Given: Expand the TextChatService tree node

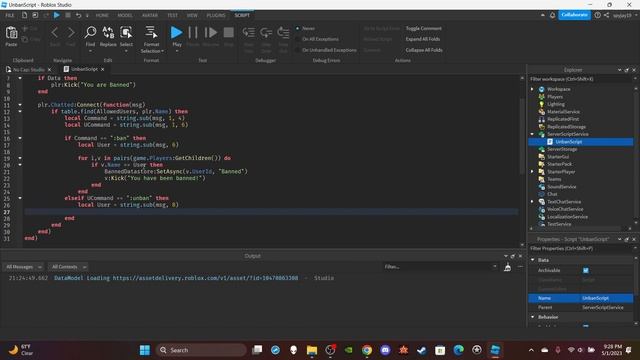Looking at the screenshot, I should point(532,202).
